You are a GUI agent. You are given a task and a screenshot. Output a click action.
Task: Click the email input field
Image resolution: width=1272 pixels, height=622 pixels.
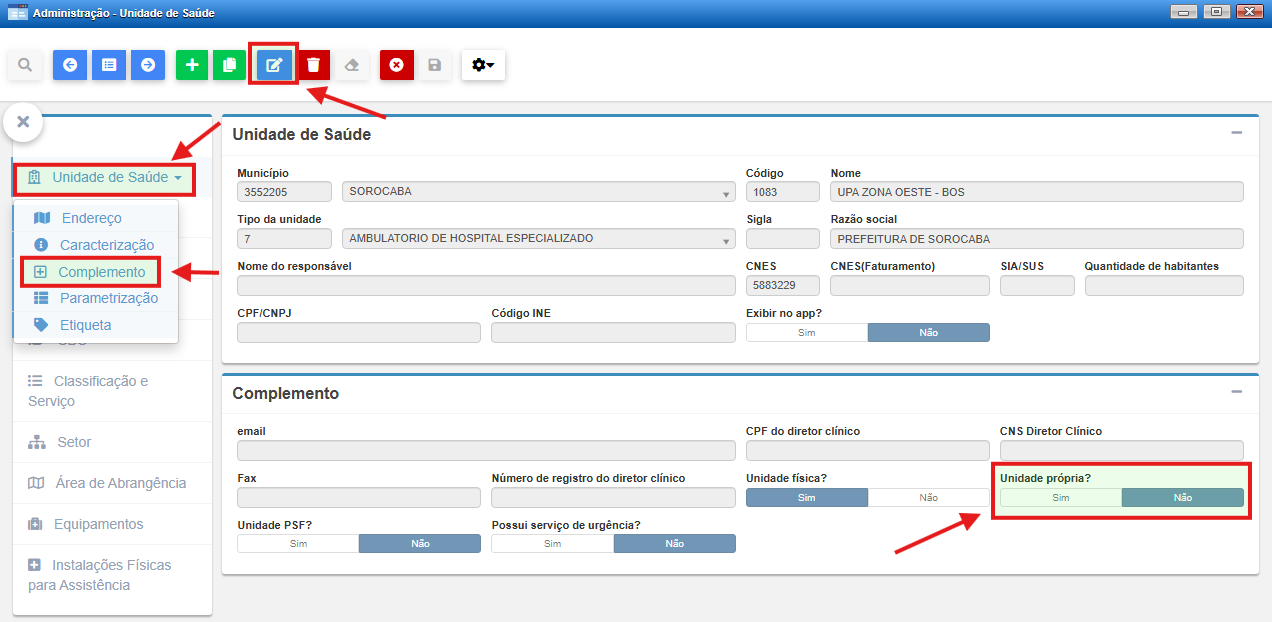486,451
